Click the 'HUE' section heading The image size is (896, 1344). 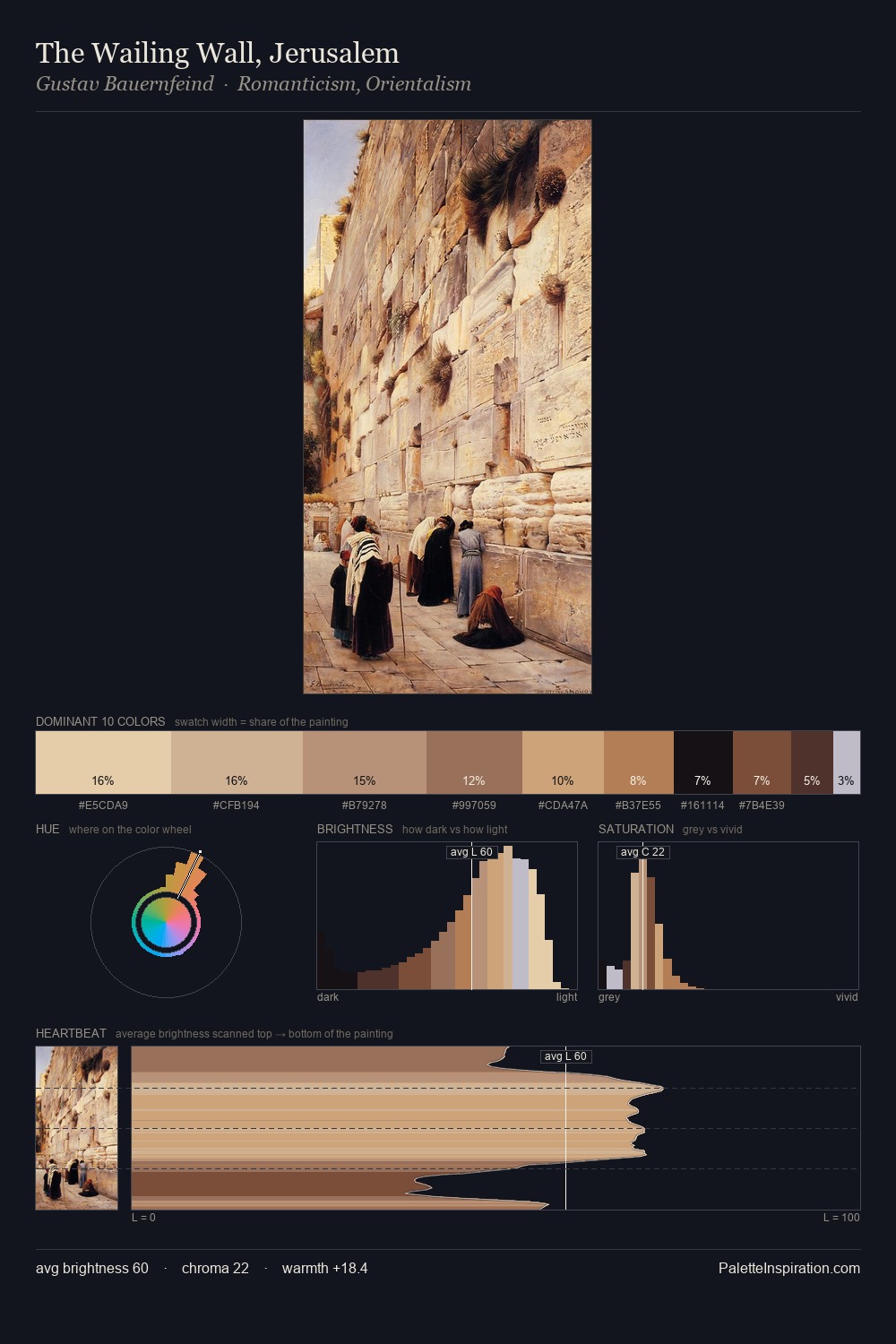click(47, 829)
